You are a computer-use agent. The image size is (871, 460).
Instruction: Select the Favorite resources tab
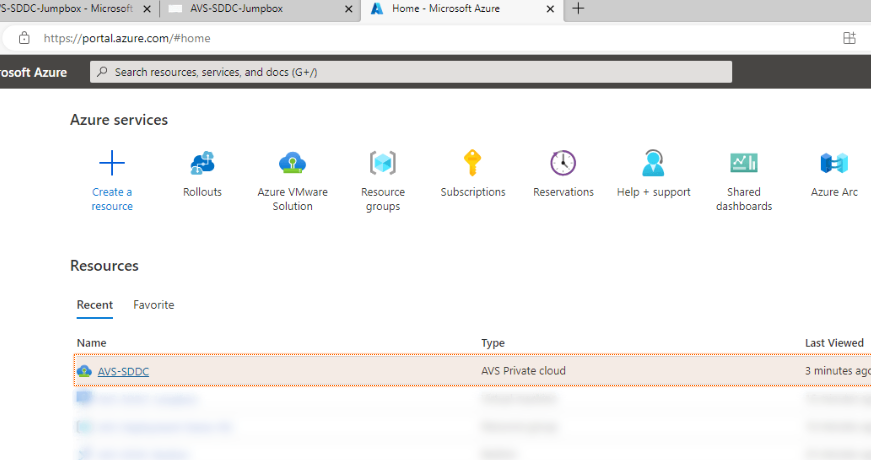[x=153, y=305]
